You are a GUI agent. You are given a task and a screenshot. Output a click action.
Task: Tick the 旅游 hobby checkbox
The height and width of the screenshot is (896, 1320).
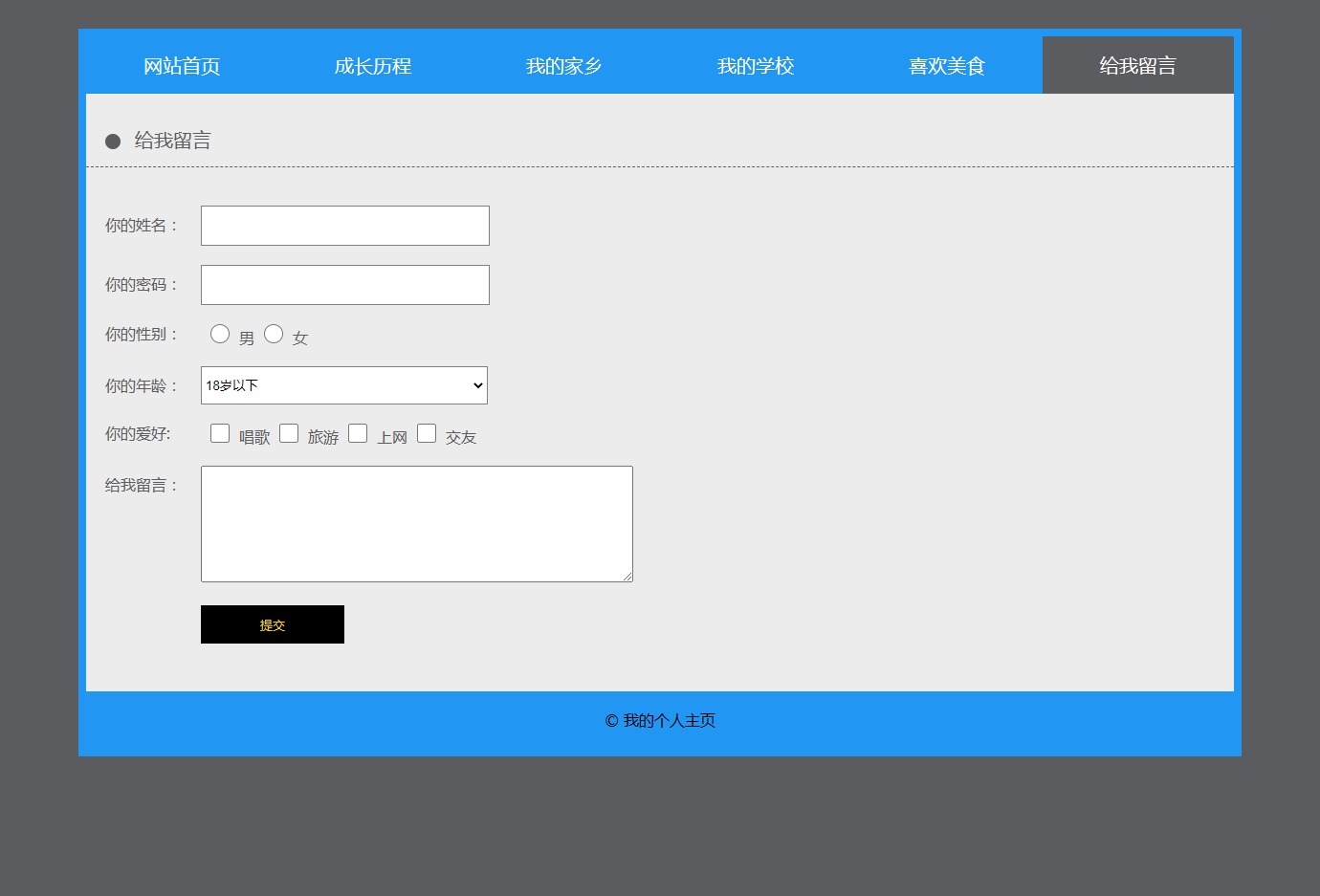[x=289, y=433]
